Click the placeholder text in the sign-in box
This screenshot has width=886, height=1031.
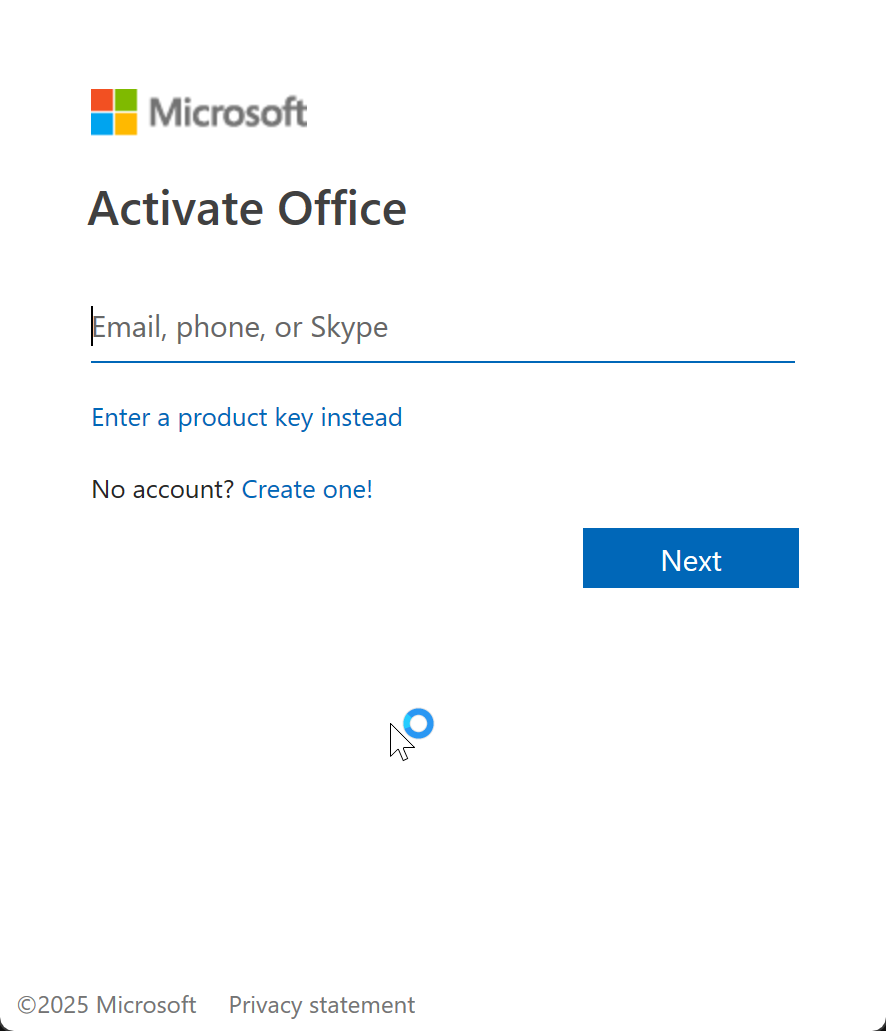239,326
